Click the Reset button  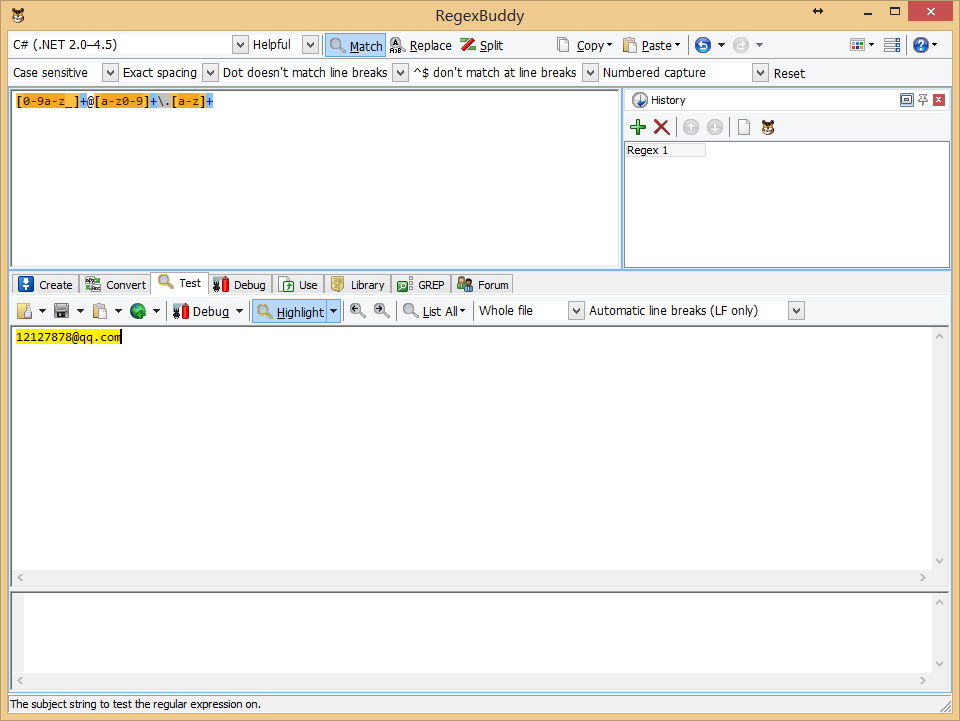tap(789, 73)
